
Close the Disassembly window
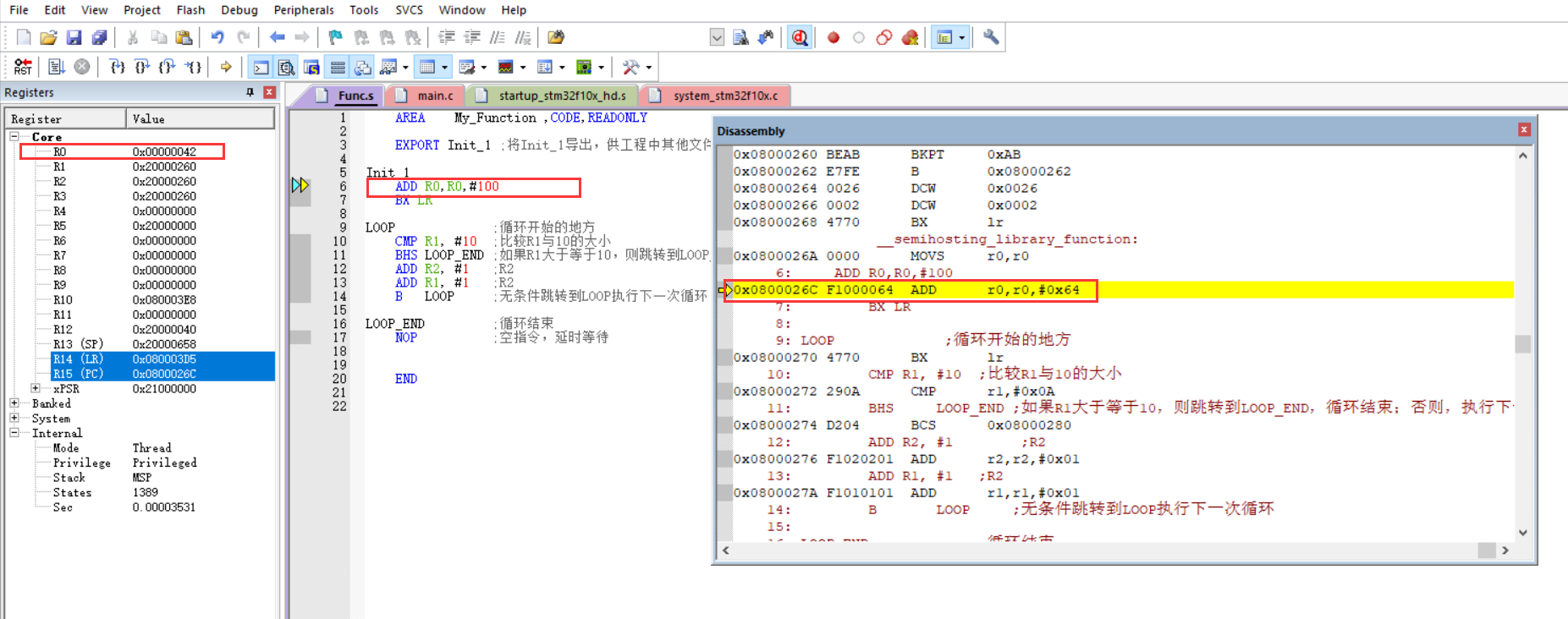tap(1524, 129)
